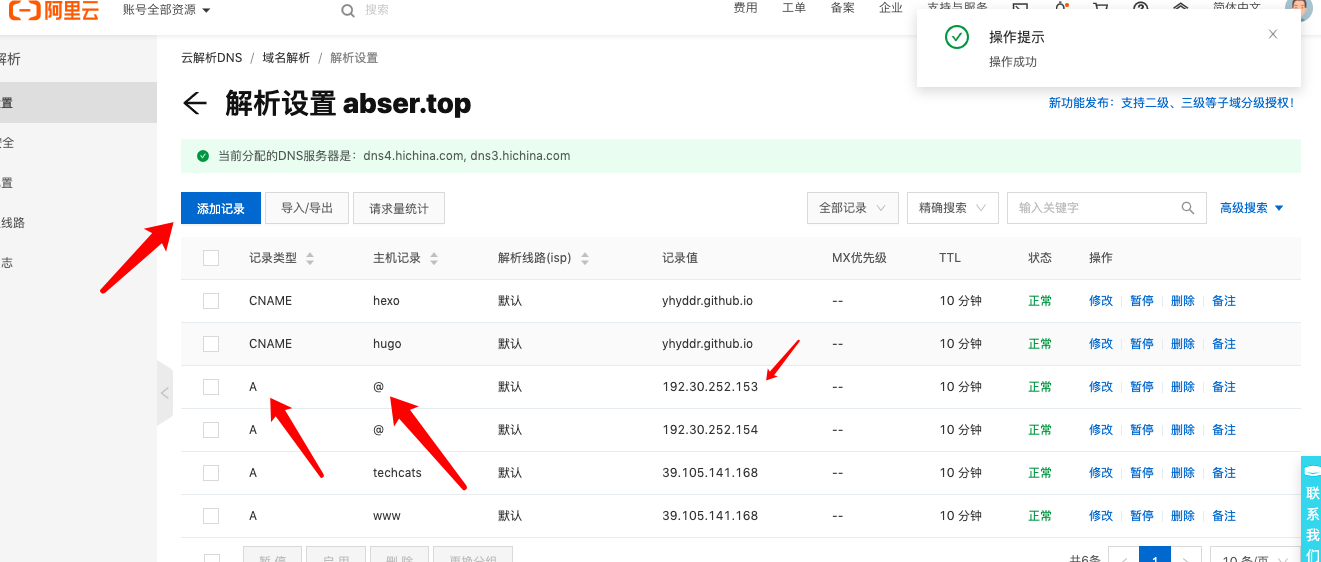Click 备注 for the hexo record
Screen dimensions: 1321x562
(x=1224, y=301)
